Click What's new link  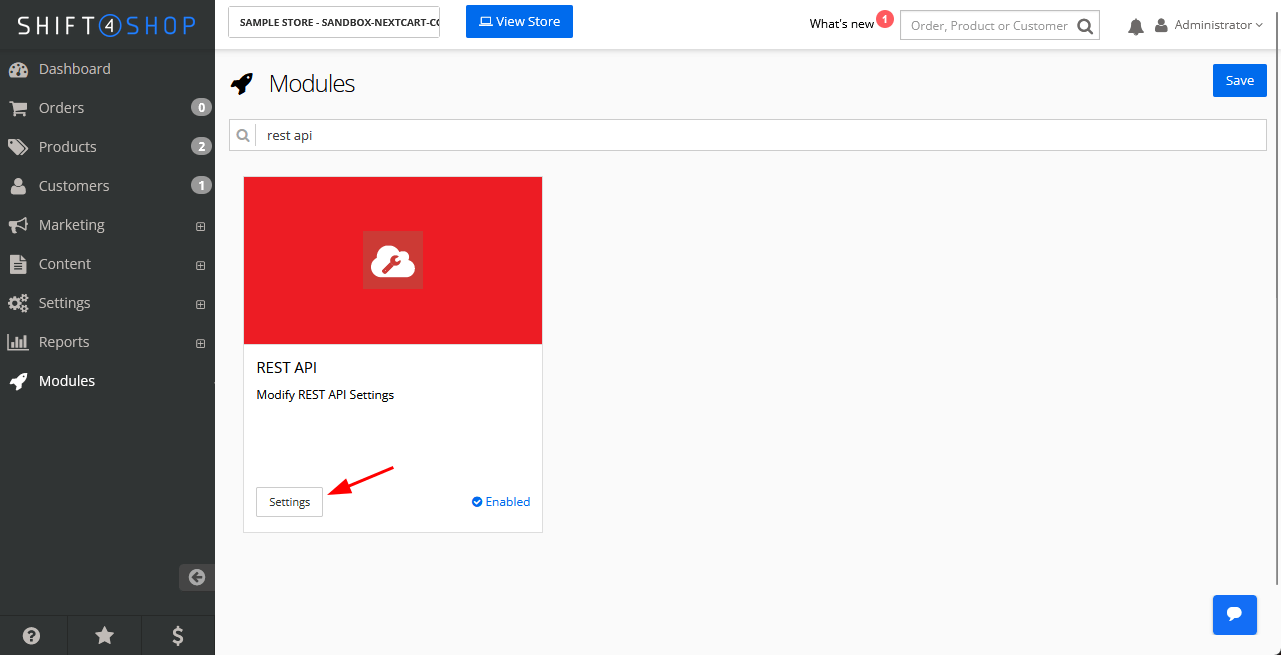[x=841, y=24]
